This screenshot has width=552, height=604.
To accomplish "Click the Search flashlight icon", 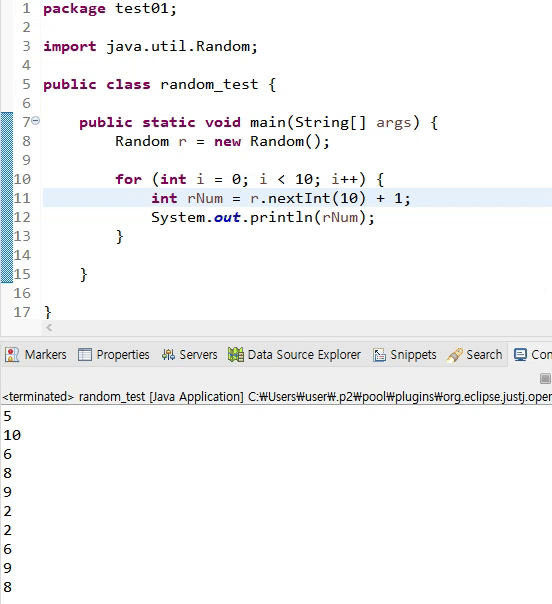I will point(455,355).
